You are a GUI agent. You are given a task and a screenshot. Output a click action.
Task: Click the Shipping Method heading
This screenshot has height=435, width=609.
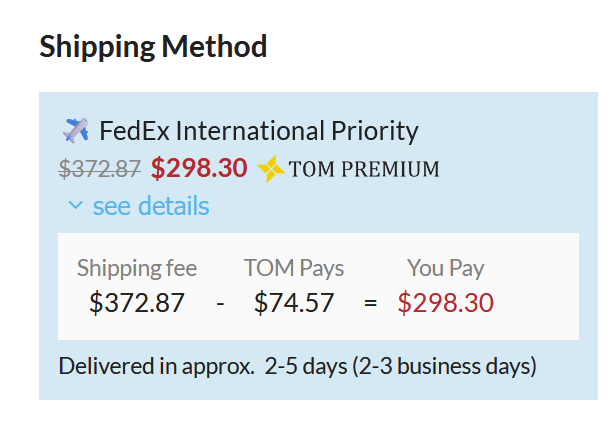coord(153,46)
